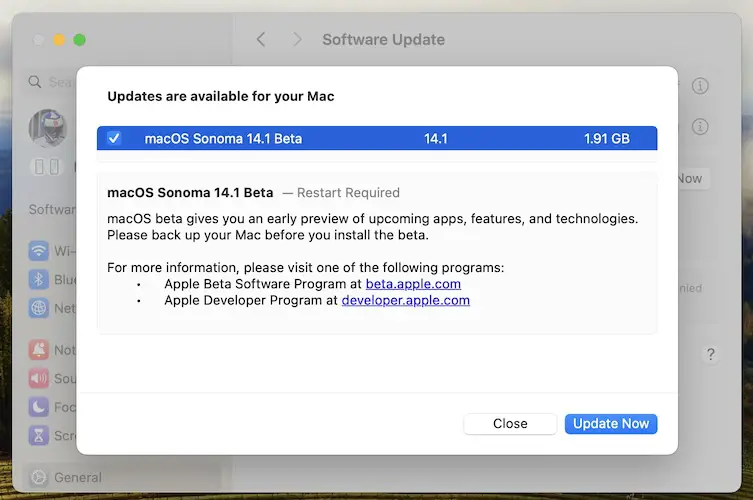Open the beta.apple.com link
Screen dimensions: 753x500
point(413,284)
